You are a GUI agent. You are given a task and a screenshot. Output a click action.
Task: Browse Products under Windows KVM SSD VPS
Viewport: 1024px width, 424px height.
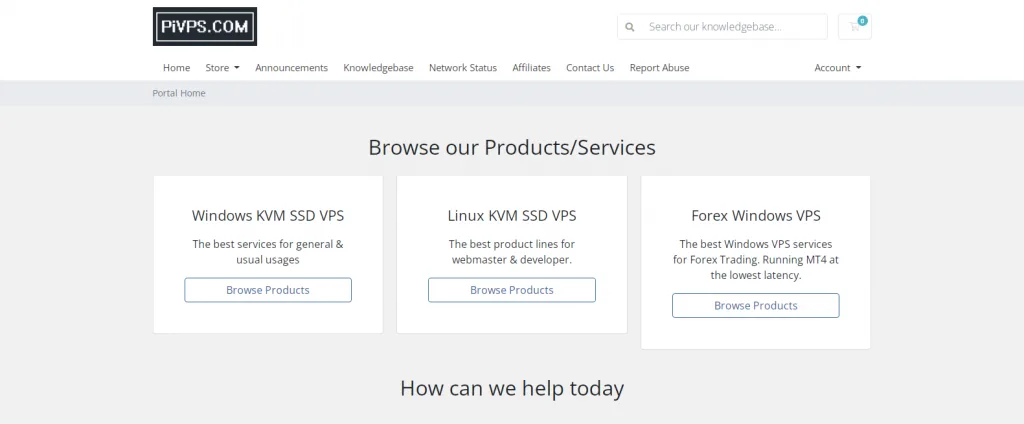click(268, 290)
